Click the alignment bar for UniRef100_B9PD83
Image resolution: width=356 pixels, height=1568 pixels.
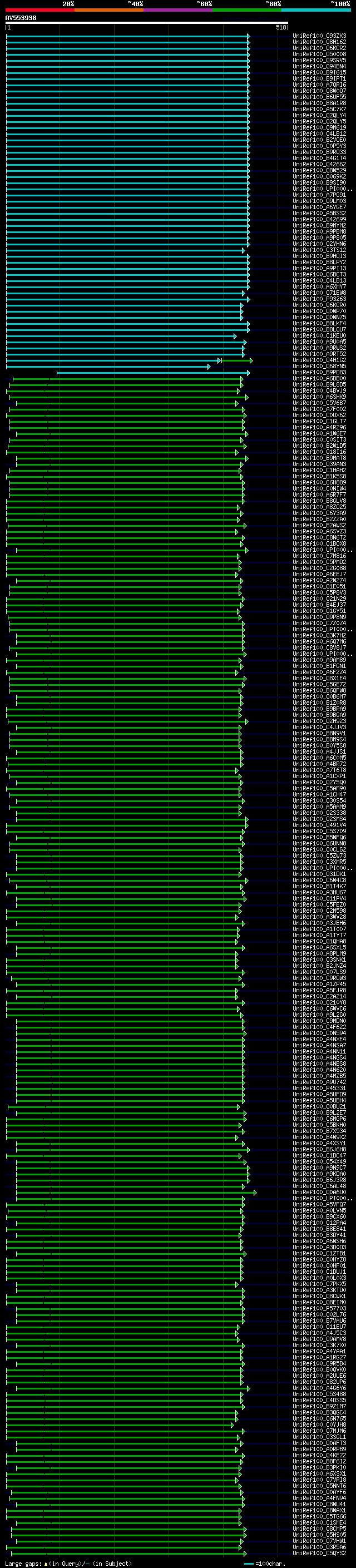pos(154,373)
